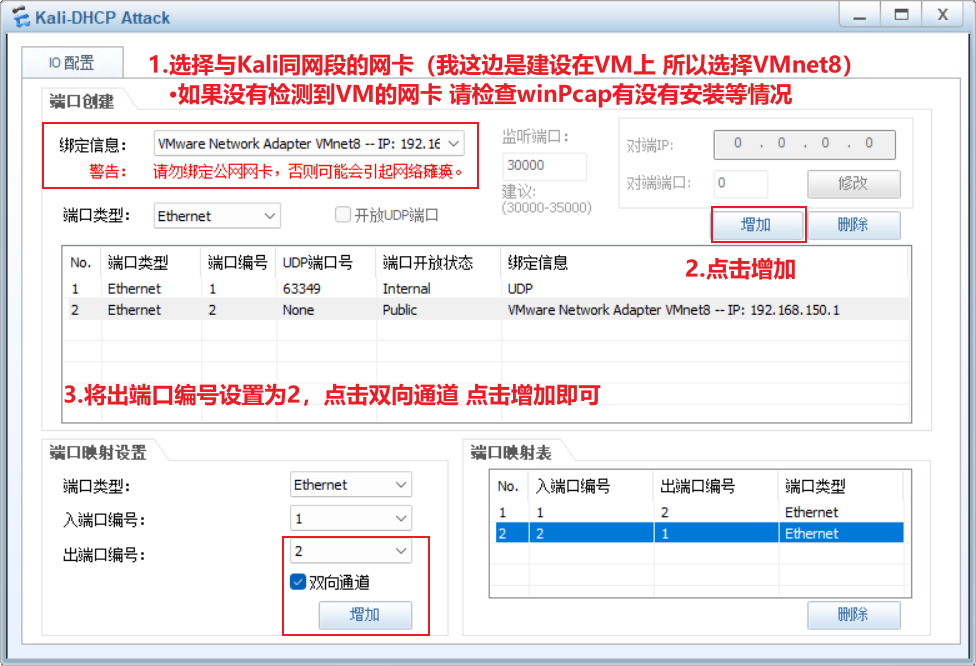The height and width of the screenshot is (666, 976).
Task: Click 增加 button under 双向通道
Action: [x=365, y=615]
